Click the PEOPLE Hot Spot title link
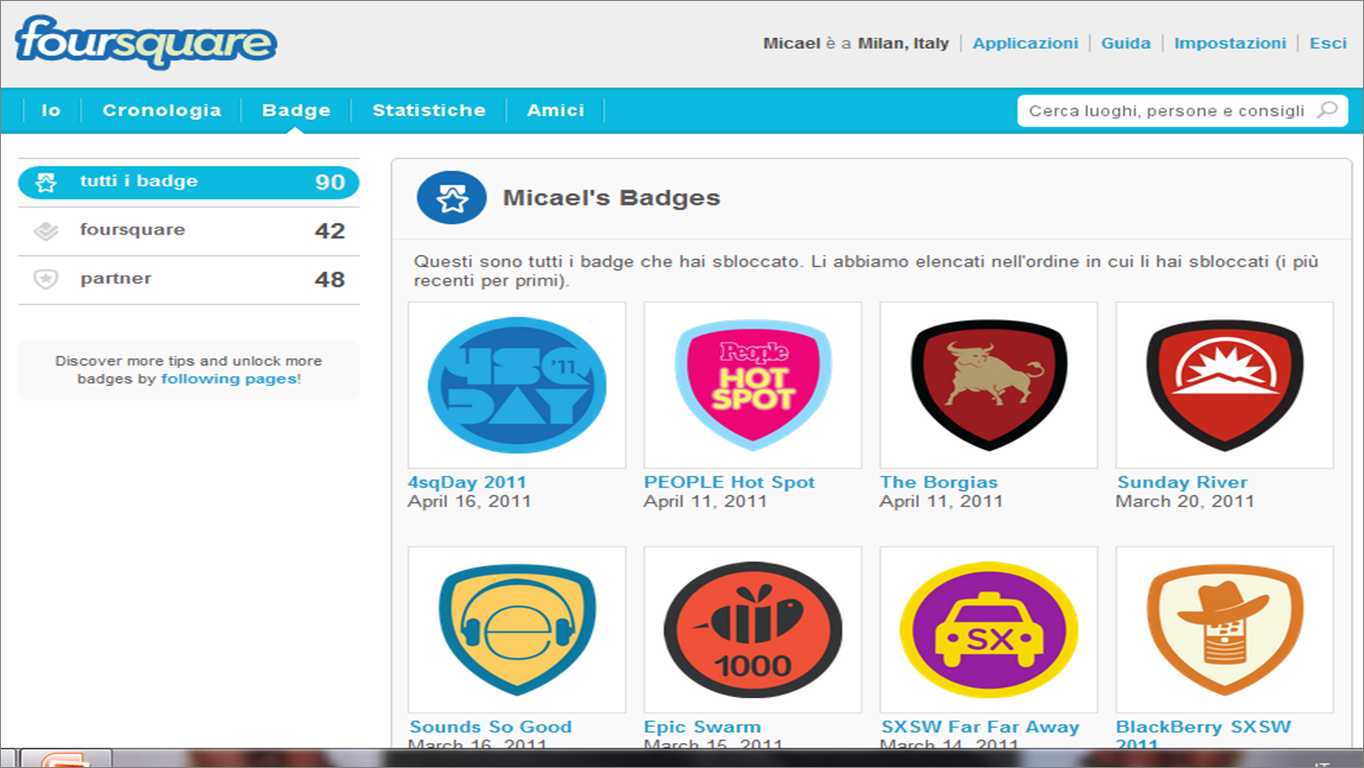The height and width of the screenshot is (768, 1364). point(730,482)
